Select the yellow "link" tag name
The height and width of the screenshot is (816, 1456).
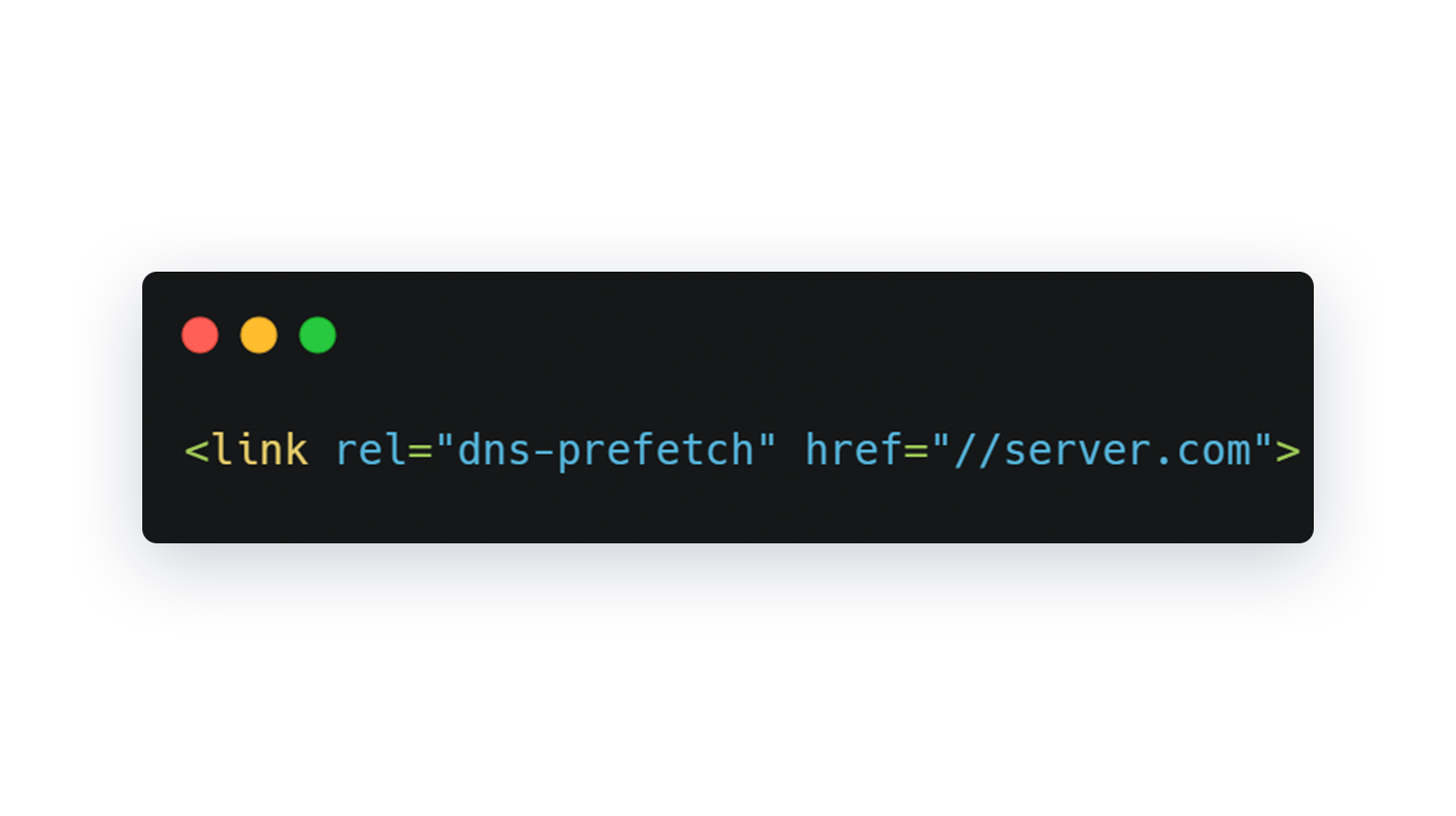[x=260, y=450]
